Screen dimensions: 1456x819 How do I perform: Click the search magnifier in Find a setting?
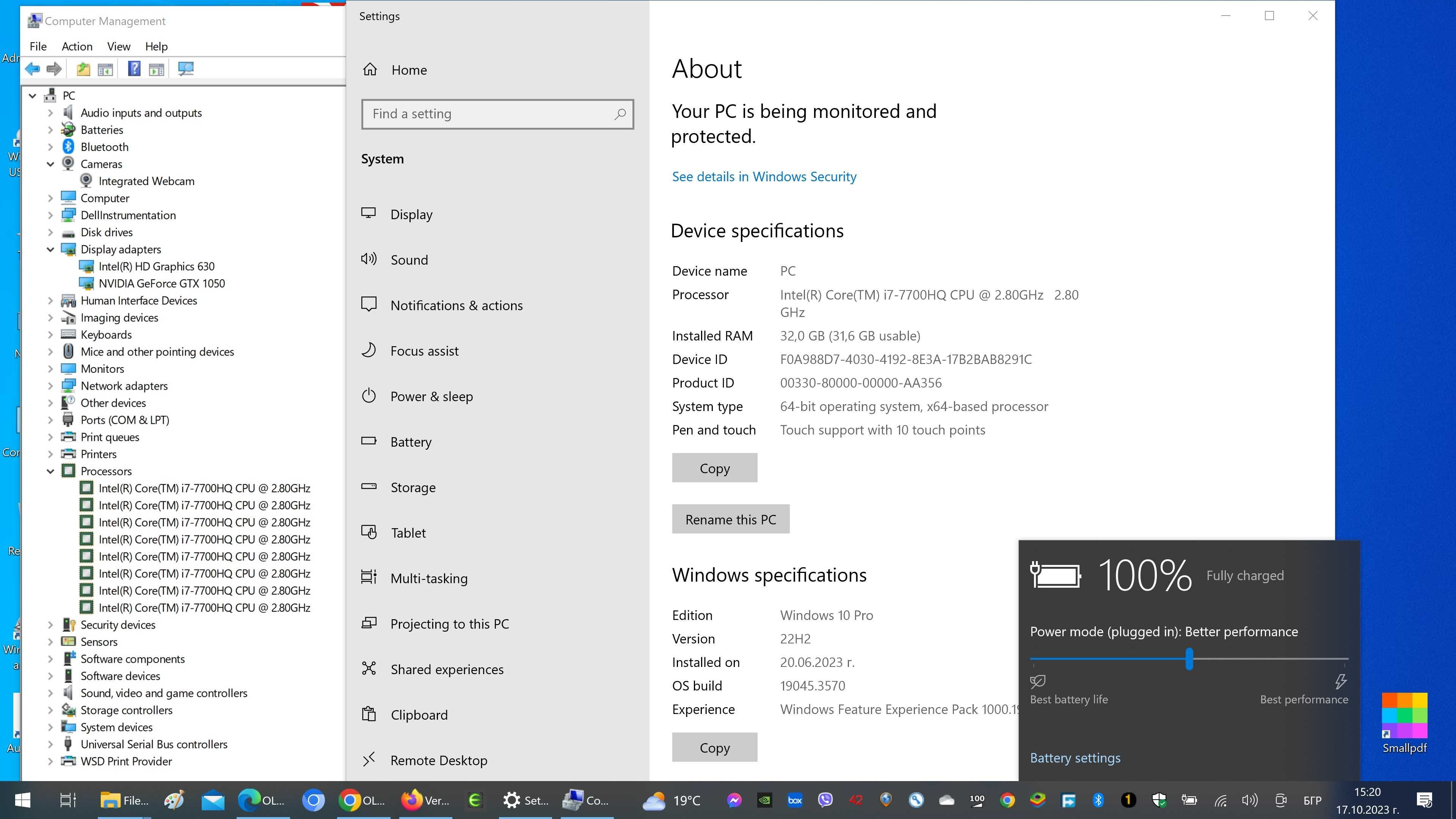click(x=620, y=114)
